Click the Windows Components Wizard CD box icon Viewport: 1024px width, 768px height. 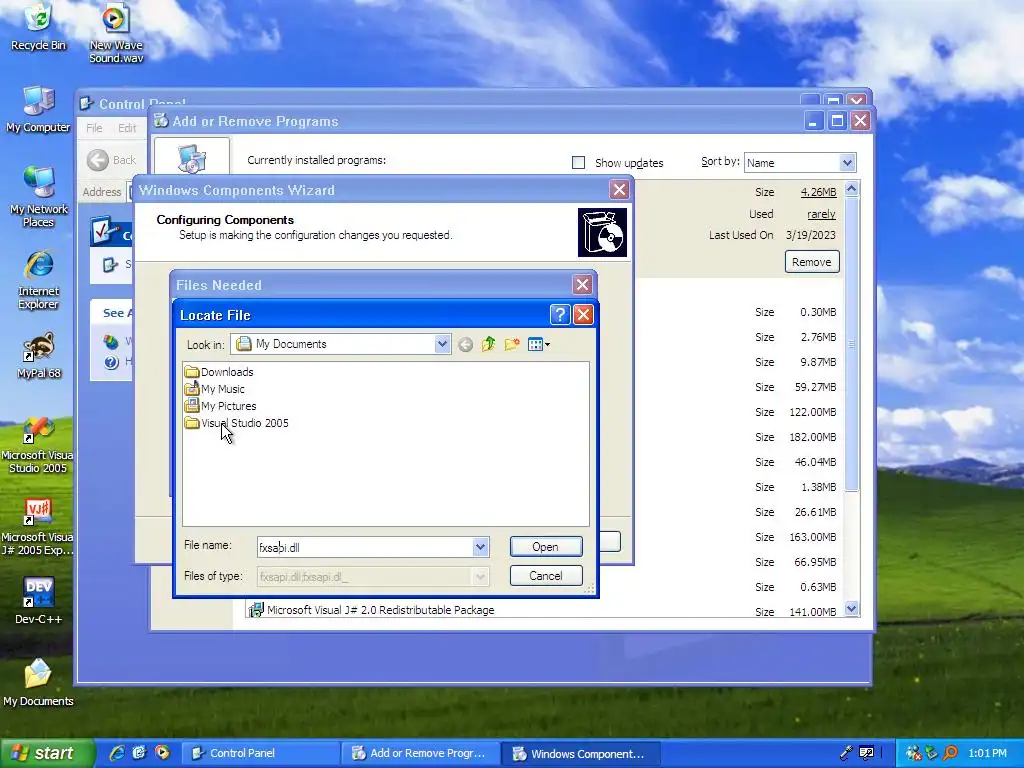[x=602, y=232]
